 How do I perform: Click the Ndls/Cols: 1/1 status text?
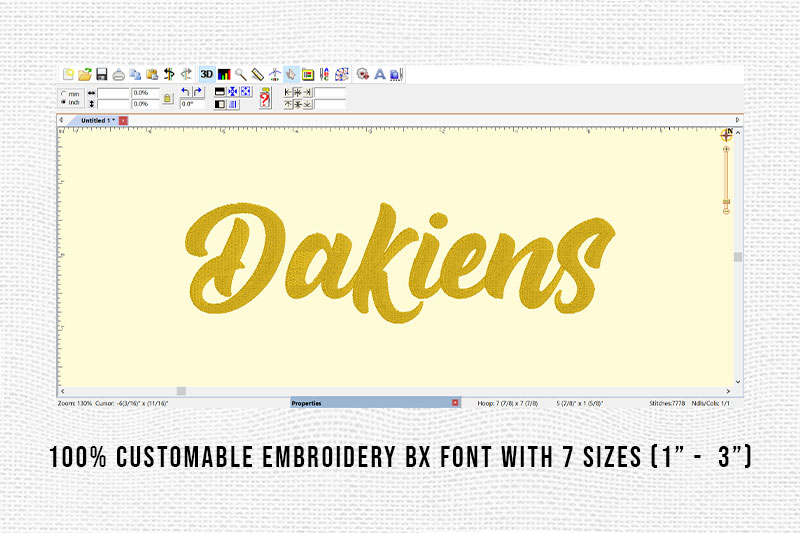click(710, 403)
